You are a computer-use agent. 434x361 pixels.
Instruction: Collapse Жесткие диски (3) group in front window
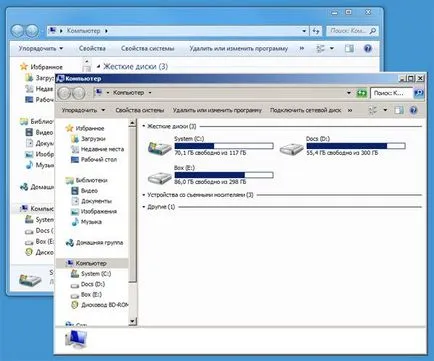coord(144,126)
